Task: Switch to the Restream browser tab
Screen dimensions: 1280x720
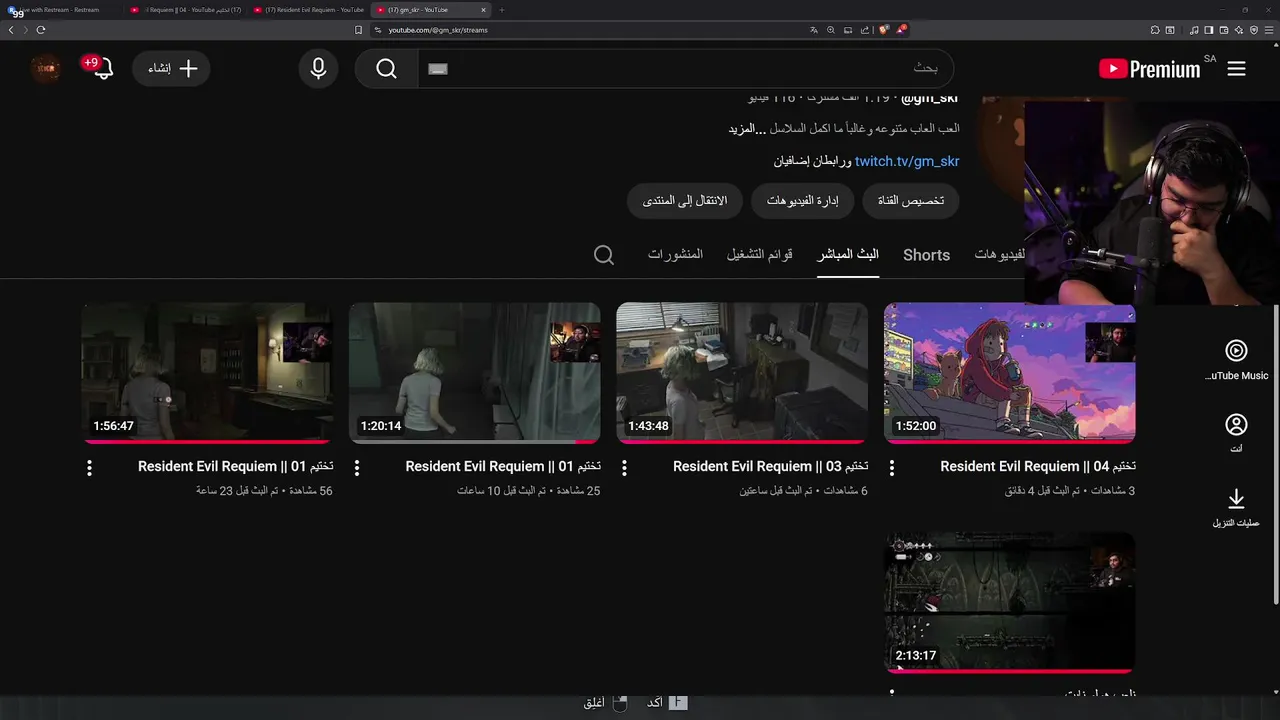Action: (x=60, y=10)
